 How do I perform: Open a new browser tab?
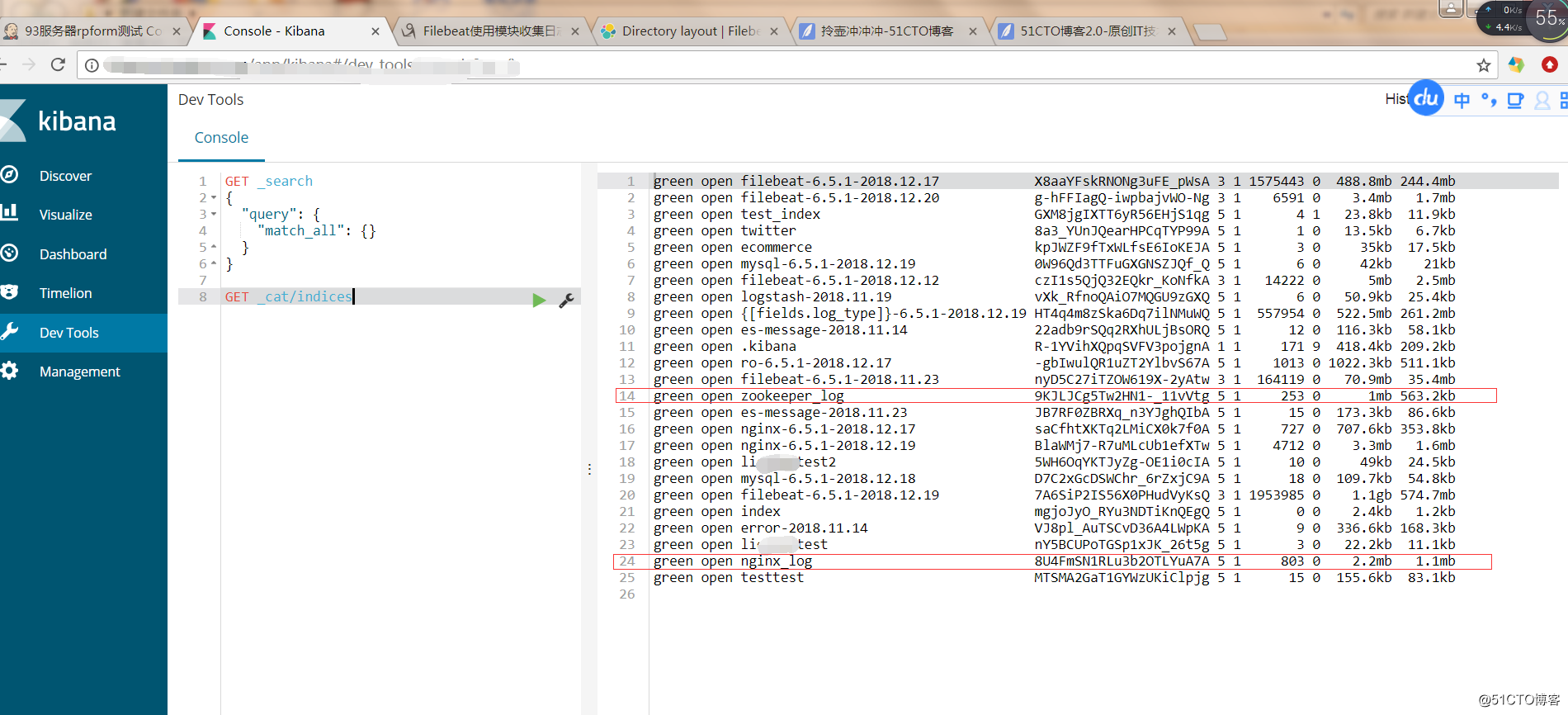(1210, 32)
